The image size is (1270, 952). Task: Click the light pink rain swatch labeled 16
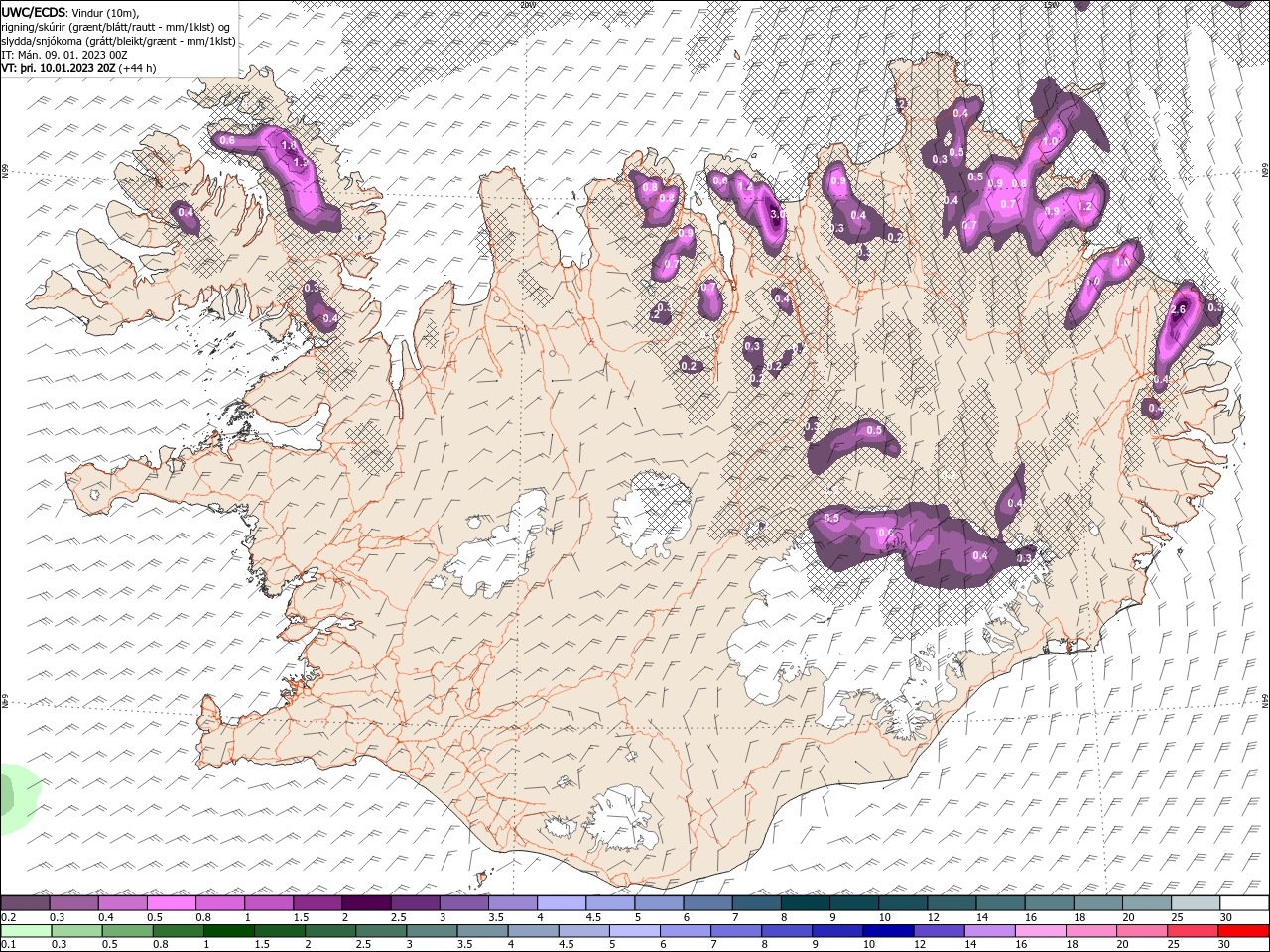(1040, 931)
